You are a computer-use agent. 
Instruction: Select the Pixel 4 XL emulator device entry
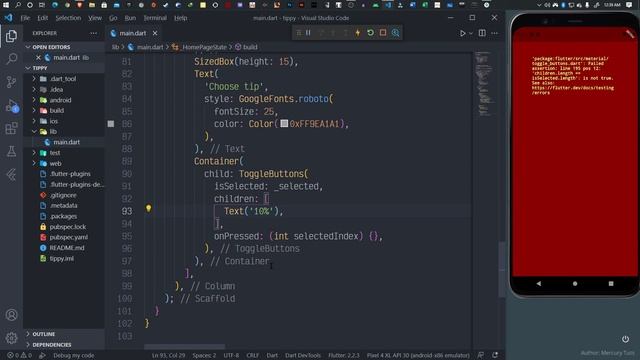click(418, 356)
